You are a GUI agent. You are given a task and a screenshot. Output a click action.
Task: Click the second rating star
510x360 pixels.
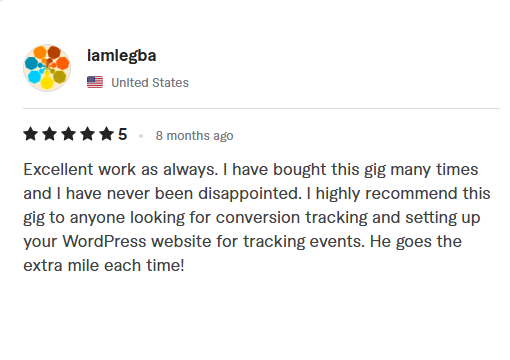point(49,134)
